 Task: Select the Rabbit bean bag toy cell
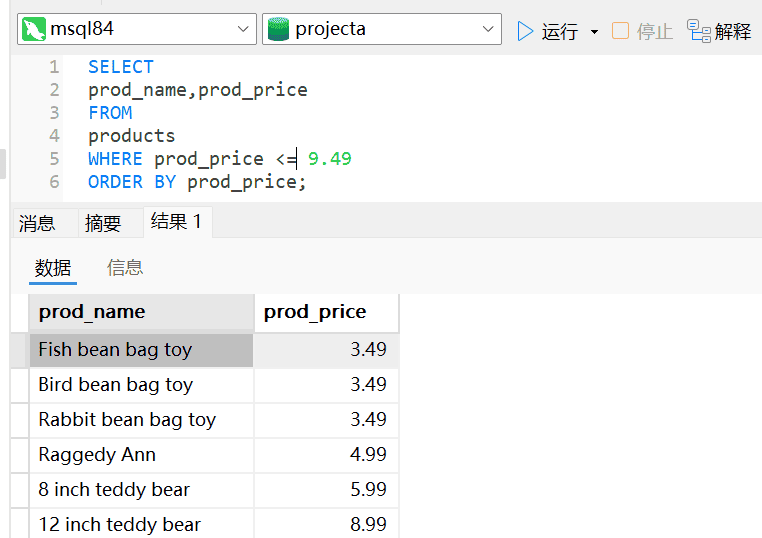click(x=141, y=420)
